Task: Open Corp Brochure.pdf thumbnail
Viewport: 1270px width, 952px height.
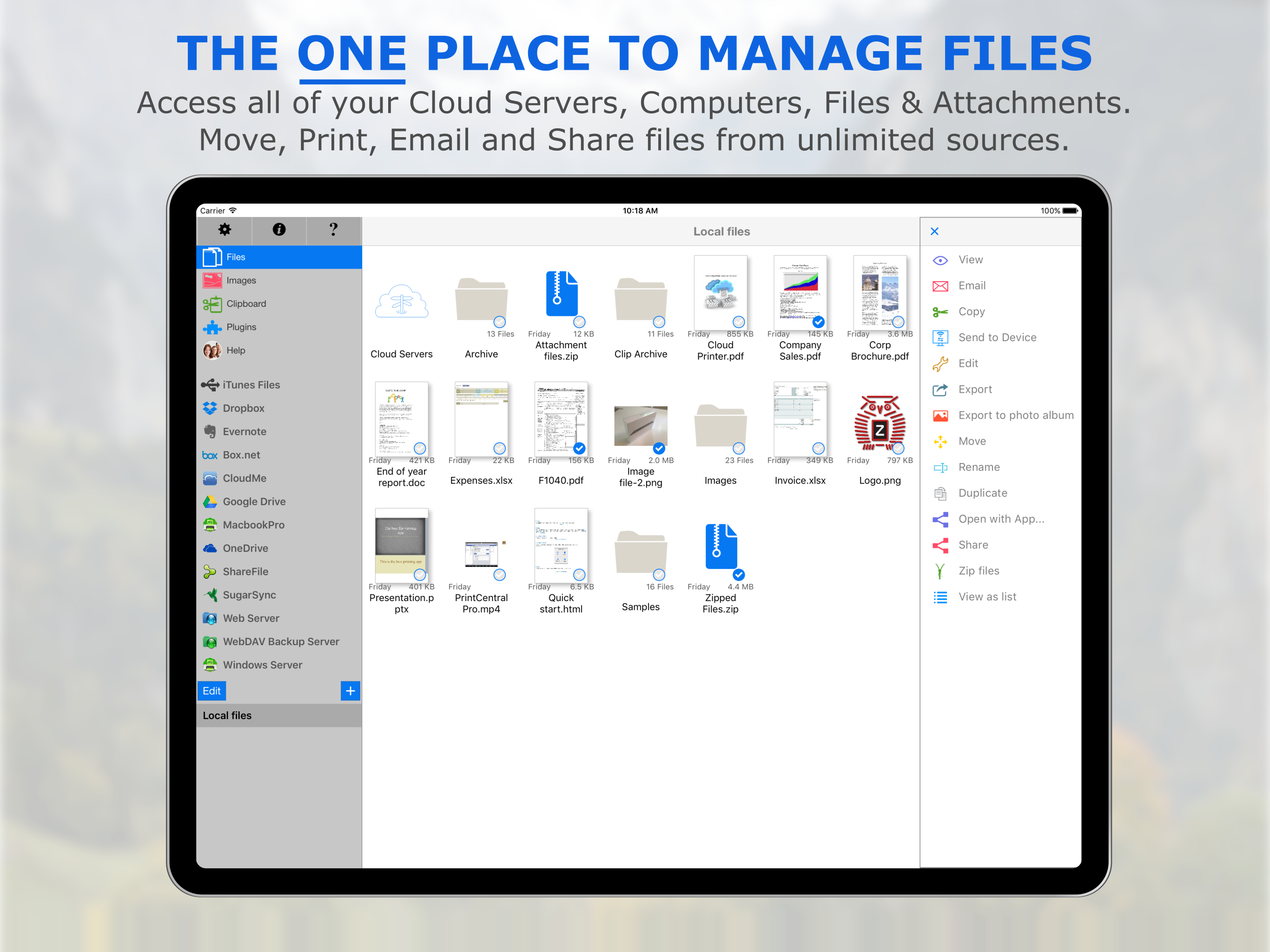Action: click(880, 293)
